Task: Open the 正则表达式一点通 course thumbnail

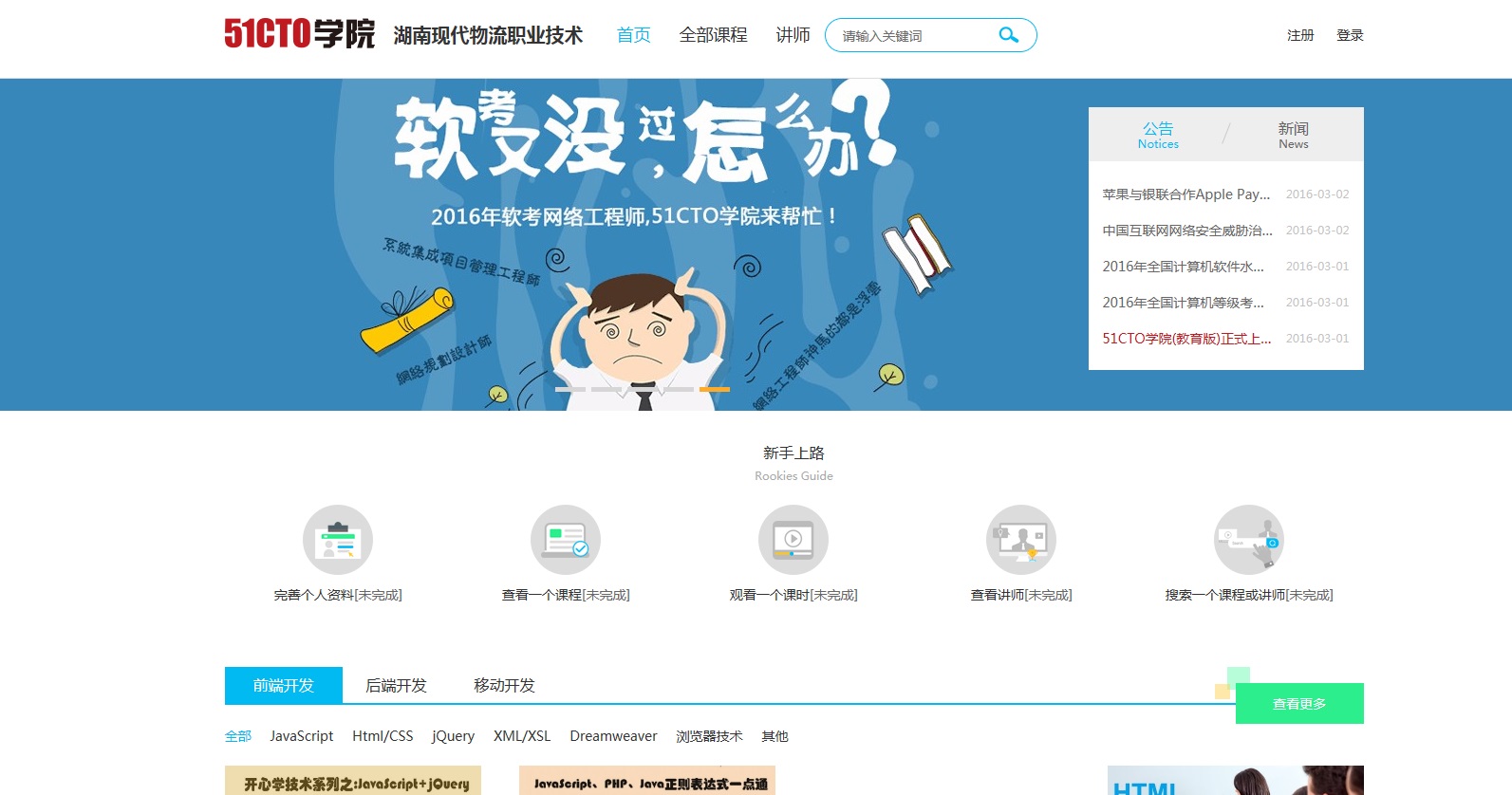Action: (647, 780)
